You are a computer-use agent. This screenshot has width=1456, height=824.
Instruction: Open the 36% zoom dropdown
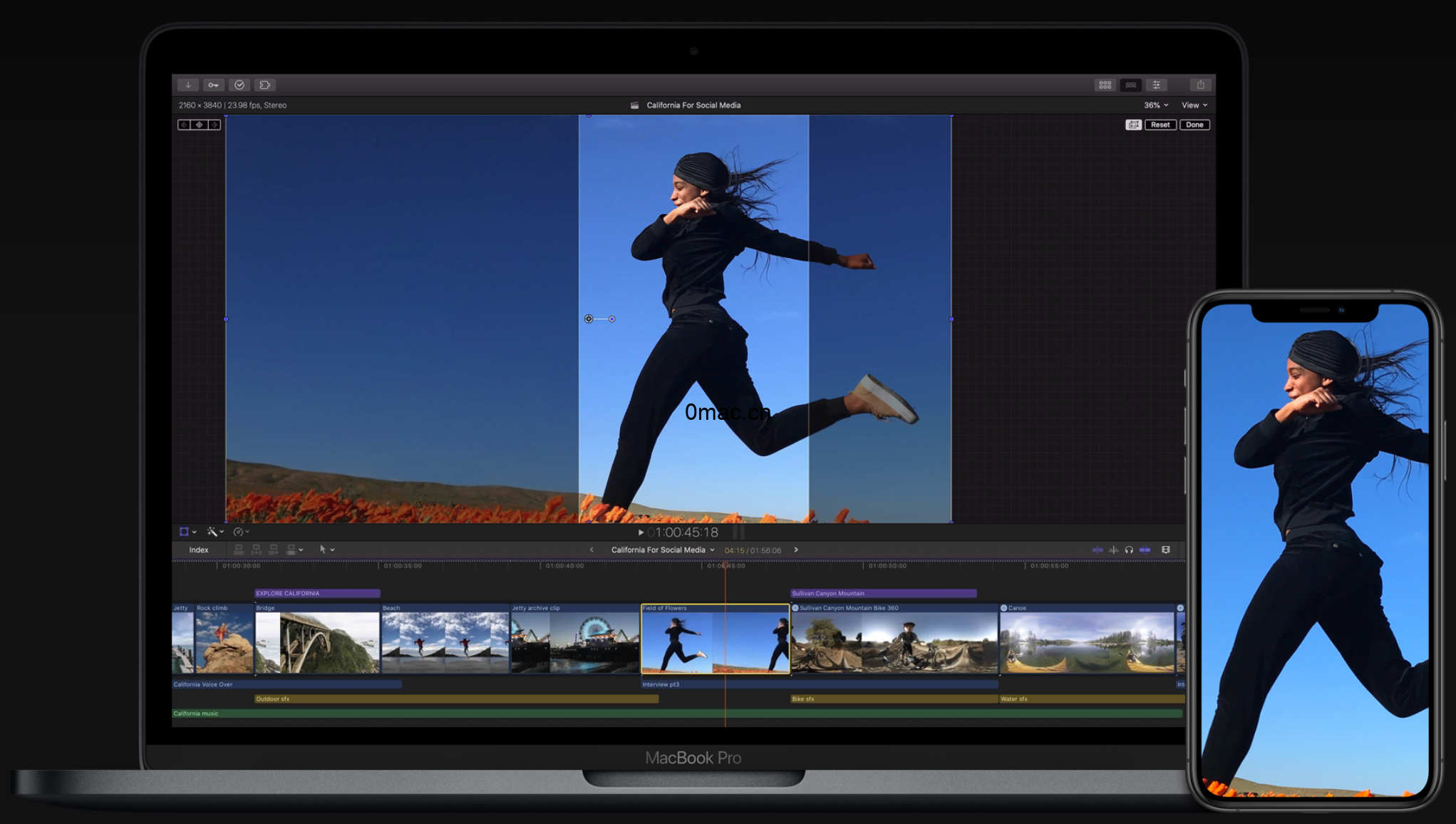(x=1156, y=105)
